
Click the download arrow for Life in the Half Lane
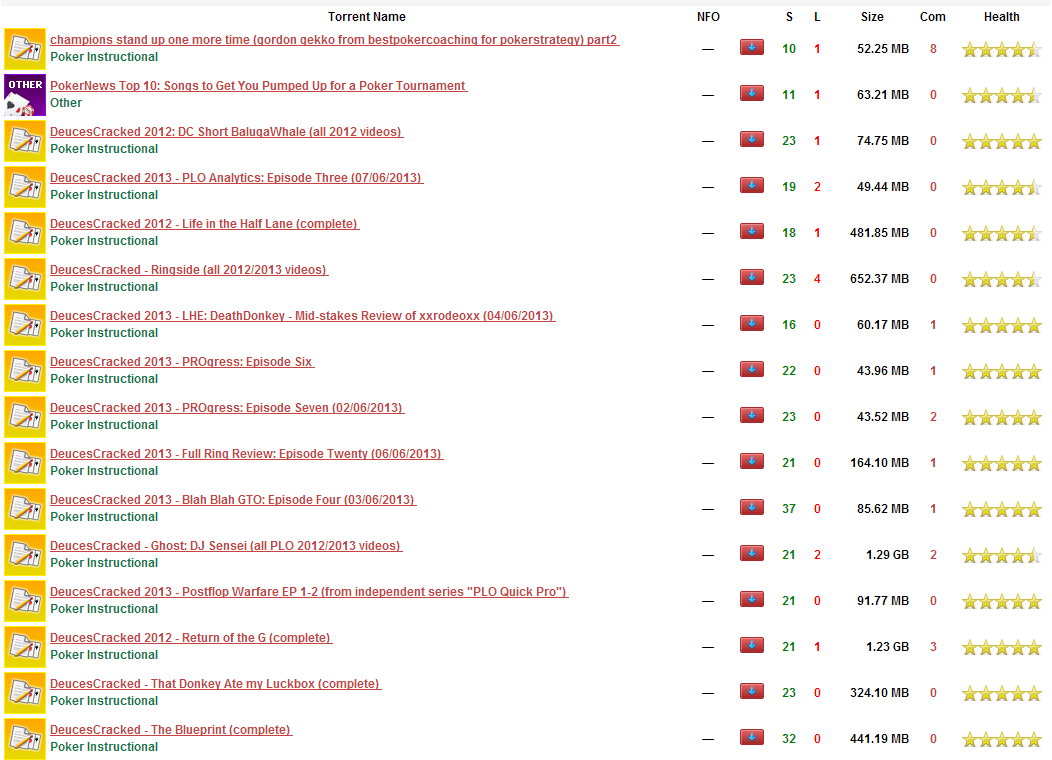click(x=751, y=231)
